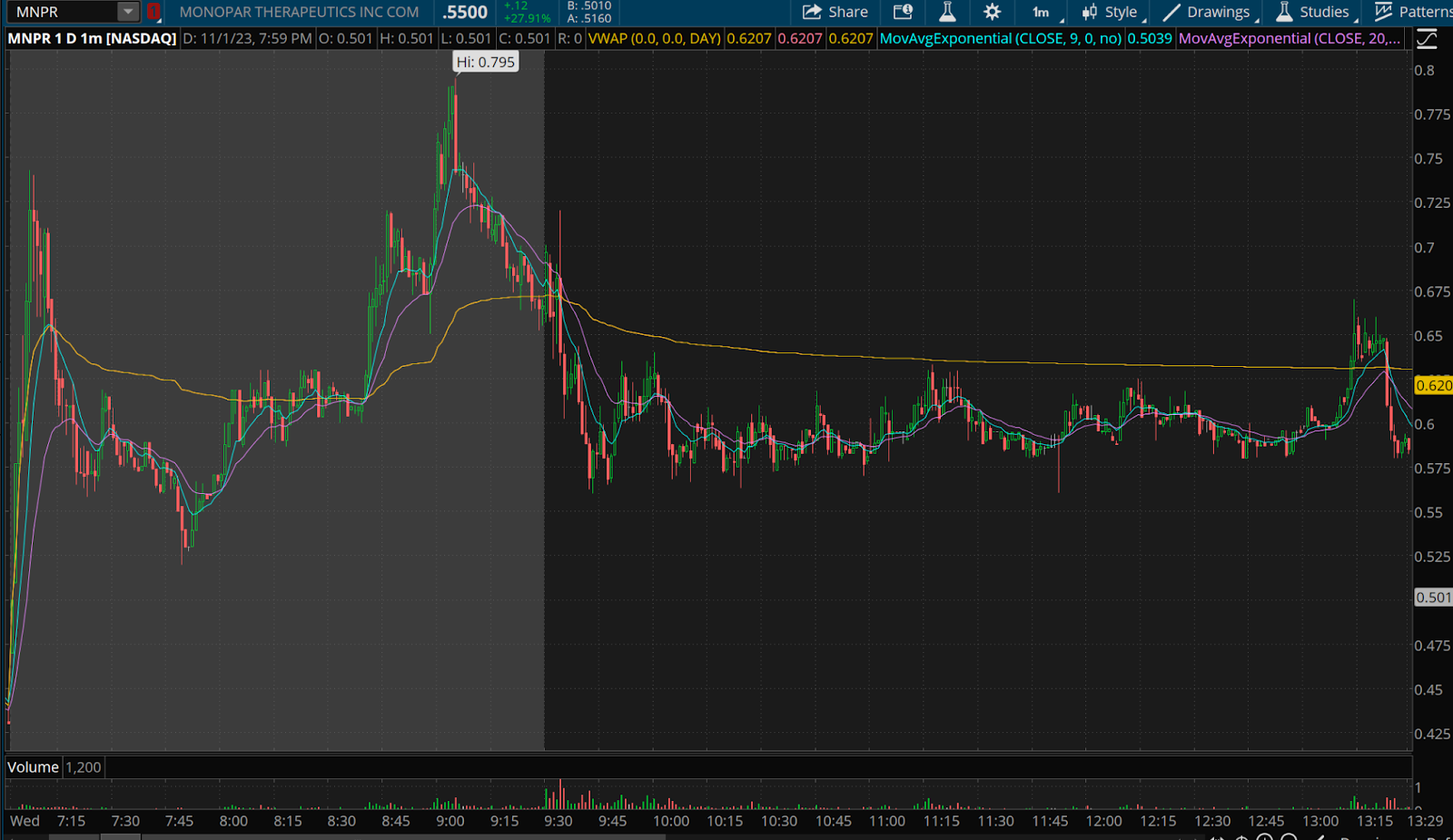Click the flask icon beside the gear
The height and width of the screenshot is (840, 1453).
pos(947,12)
